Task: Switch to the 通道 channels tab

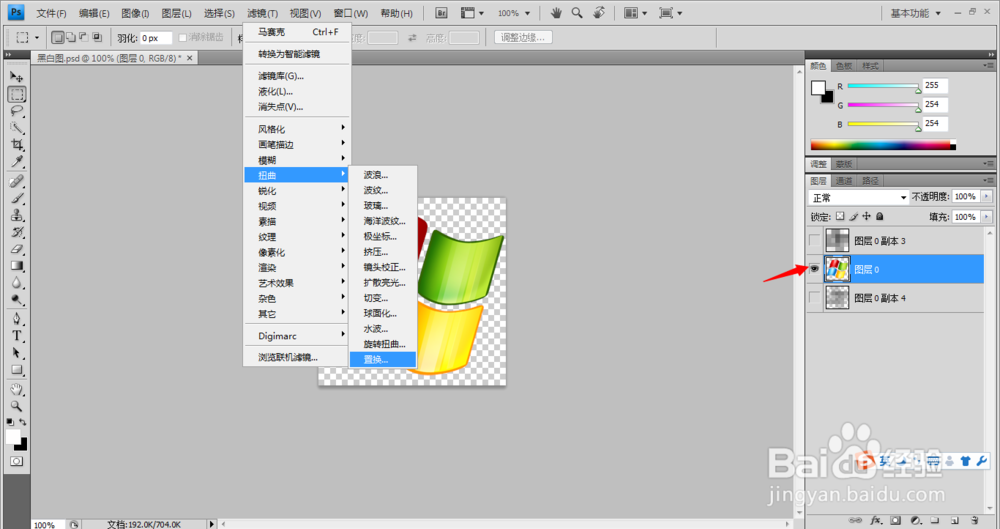Action: [844, 181]
